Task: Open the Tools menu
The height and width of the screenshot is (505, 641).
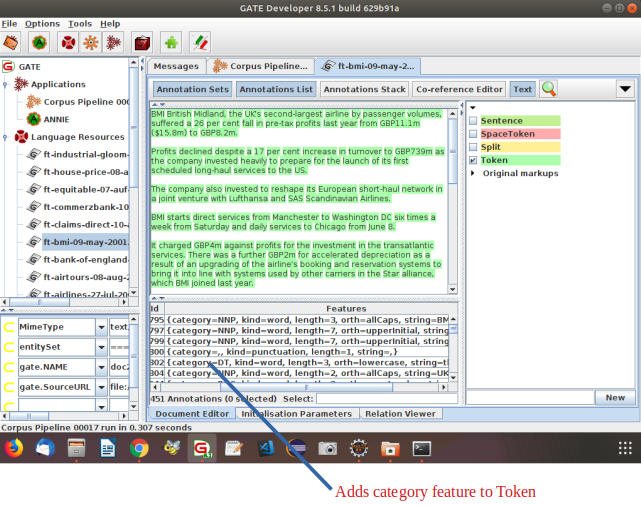Action: click(x=80, y=24)
